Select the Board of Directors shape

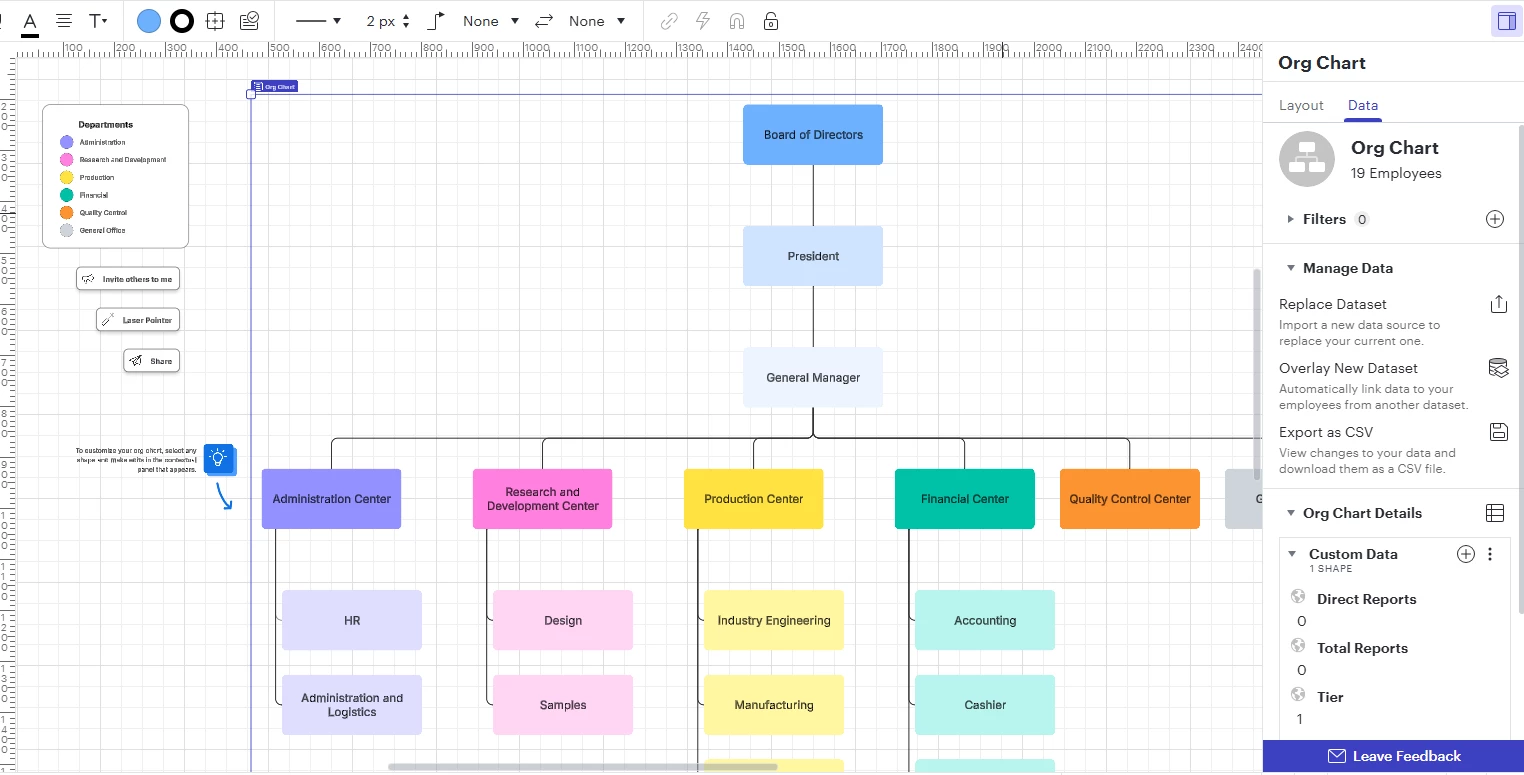pos(813,135)
